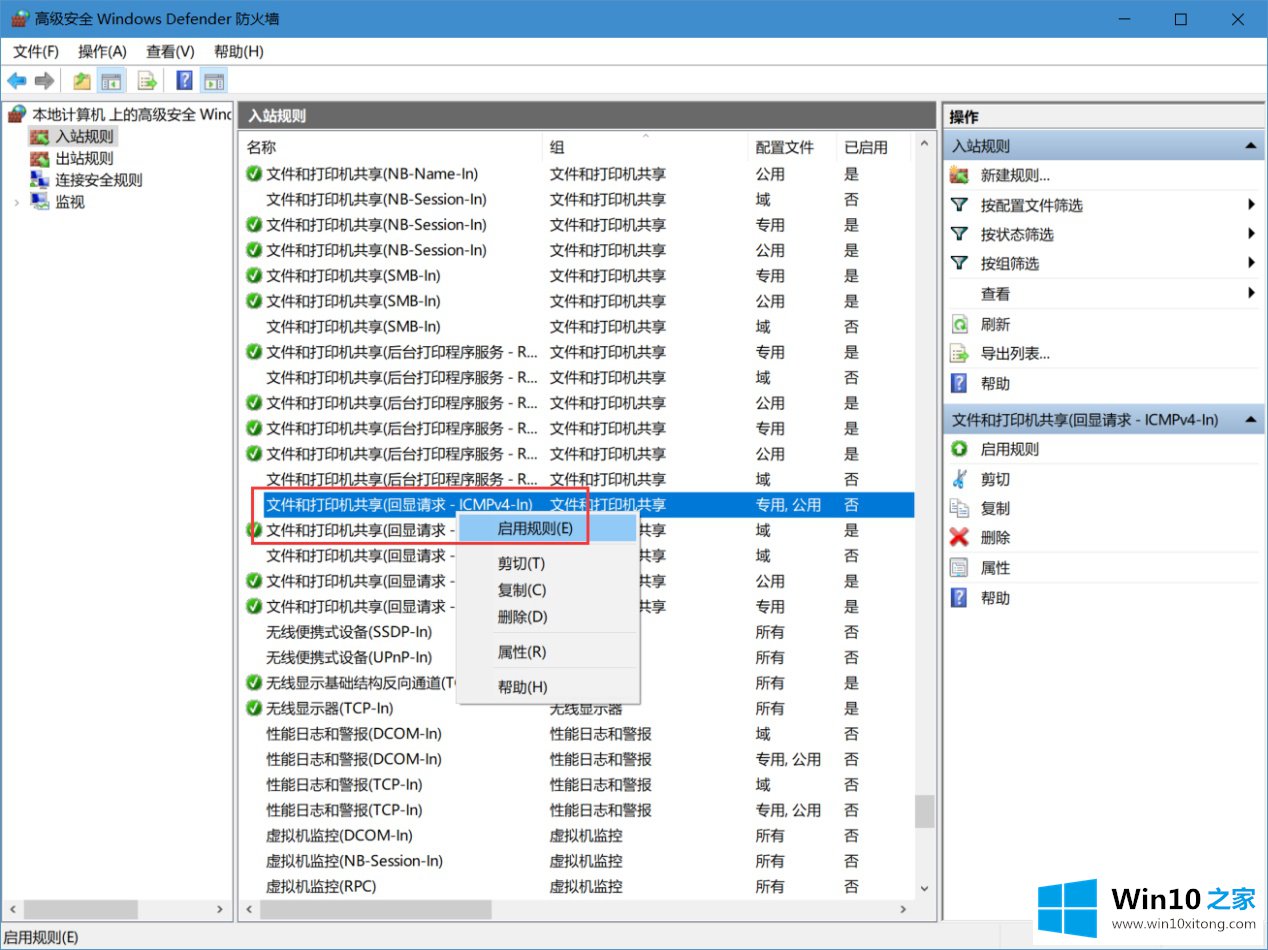Screen dimensions: 1268x950
Task: Sort rules by 名称 column header
Action: point(392,147)
